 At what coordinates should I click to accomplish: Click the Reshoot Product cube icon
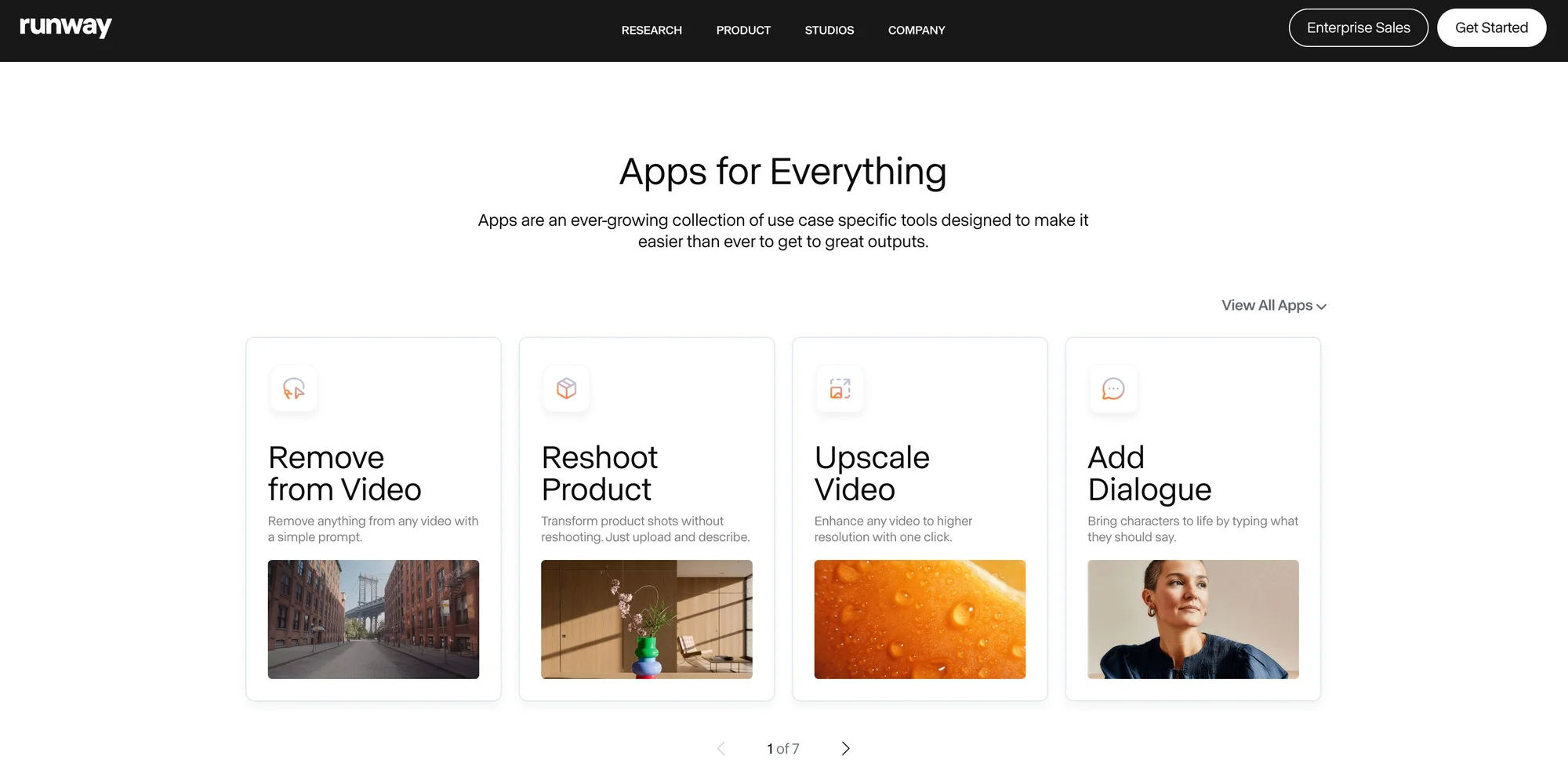tap(567, 389)
